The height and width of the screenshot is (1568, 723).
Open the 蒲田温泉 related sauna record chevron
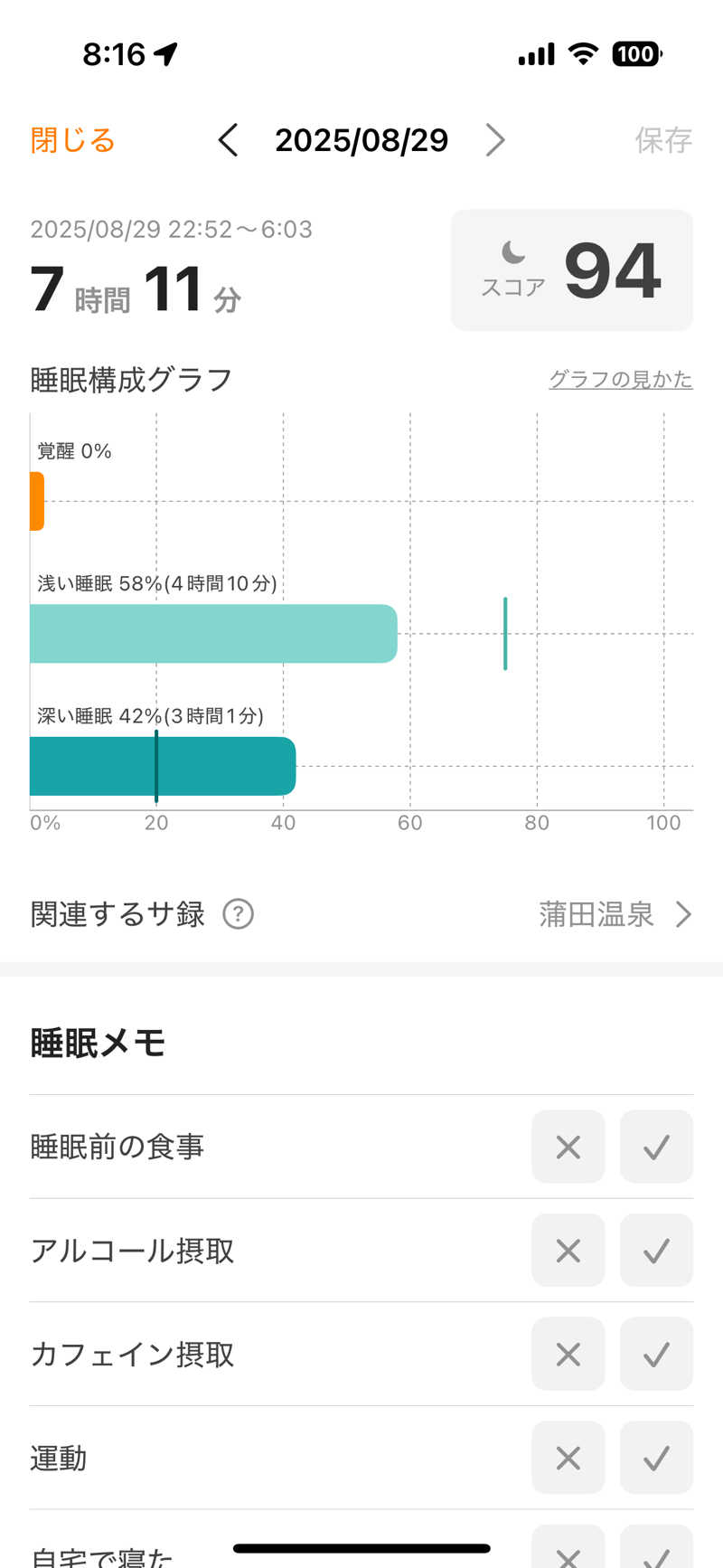[683, 914]
